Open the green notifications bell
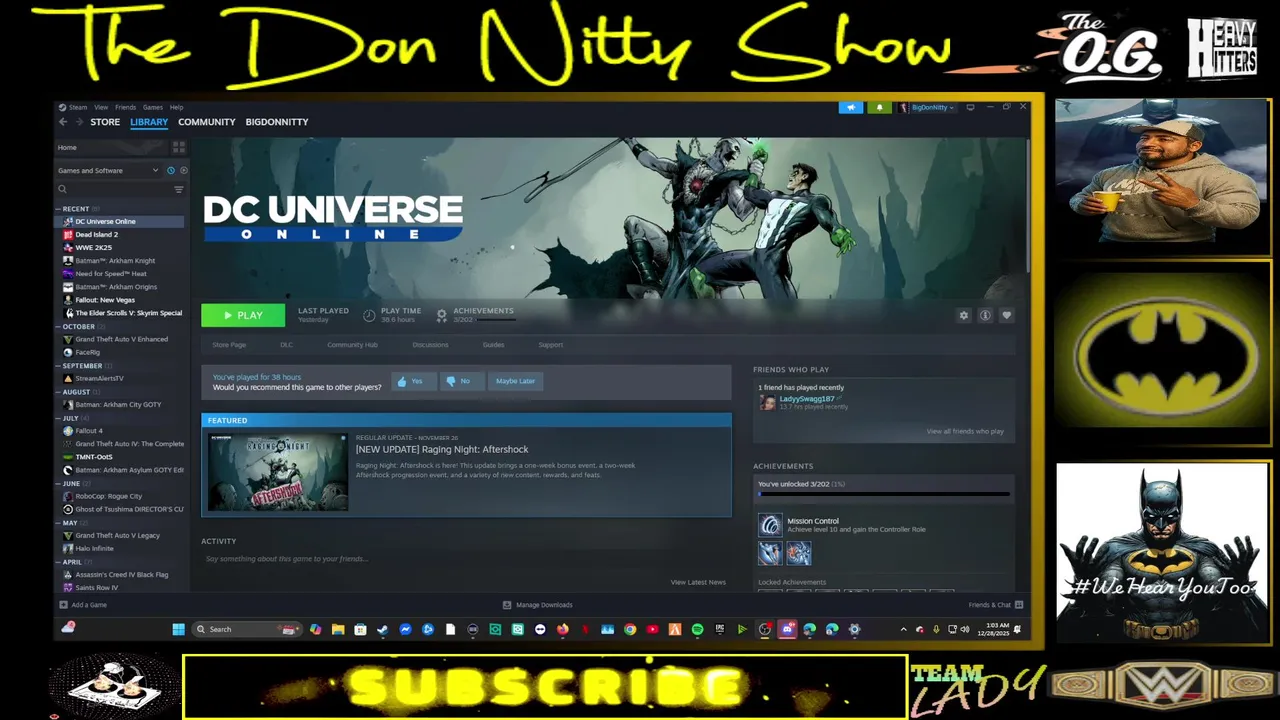The image size is (1280, 720). (x=880, y=107)
